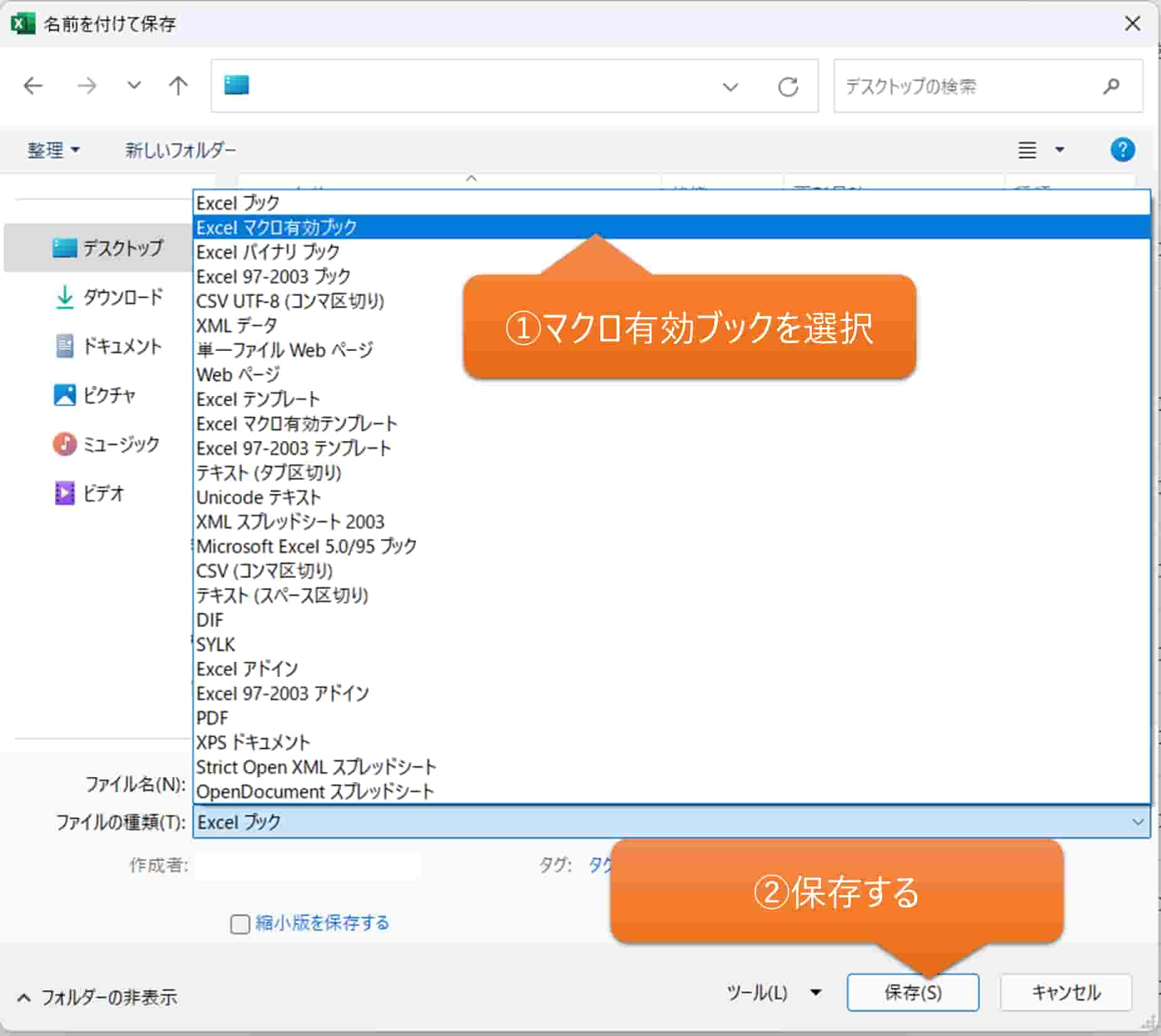Choose Excel 97-2003 テンプレート file type
This screenshot has width=1161, height=1036.
pos(672,448)
